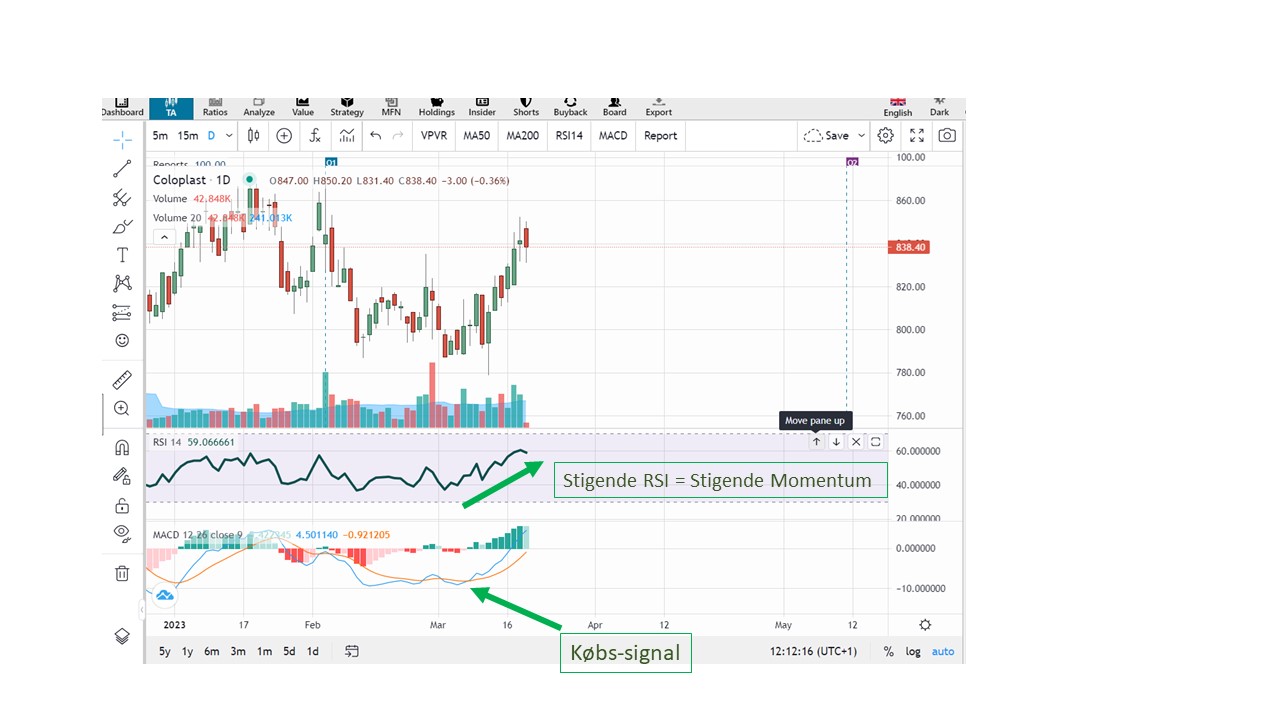This screenshot has height=720, width=1280.
Task: Add the MACD indicator
Action: [613, 136]
